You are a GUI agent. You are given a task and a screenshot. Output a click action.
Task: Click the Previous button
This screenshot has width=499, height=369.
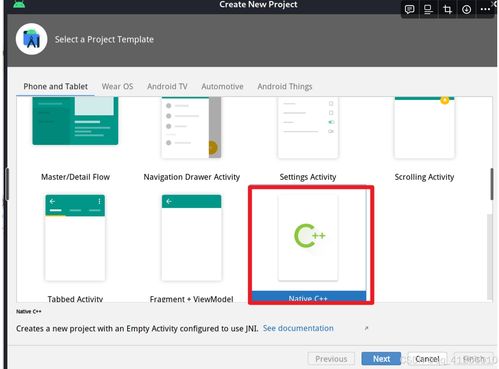331,359
